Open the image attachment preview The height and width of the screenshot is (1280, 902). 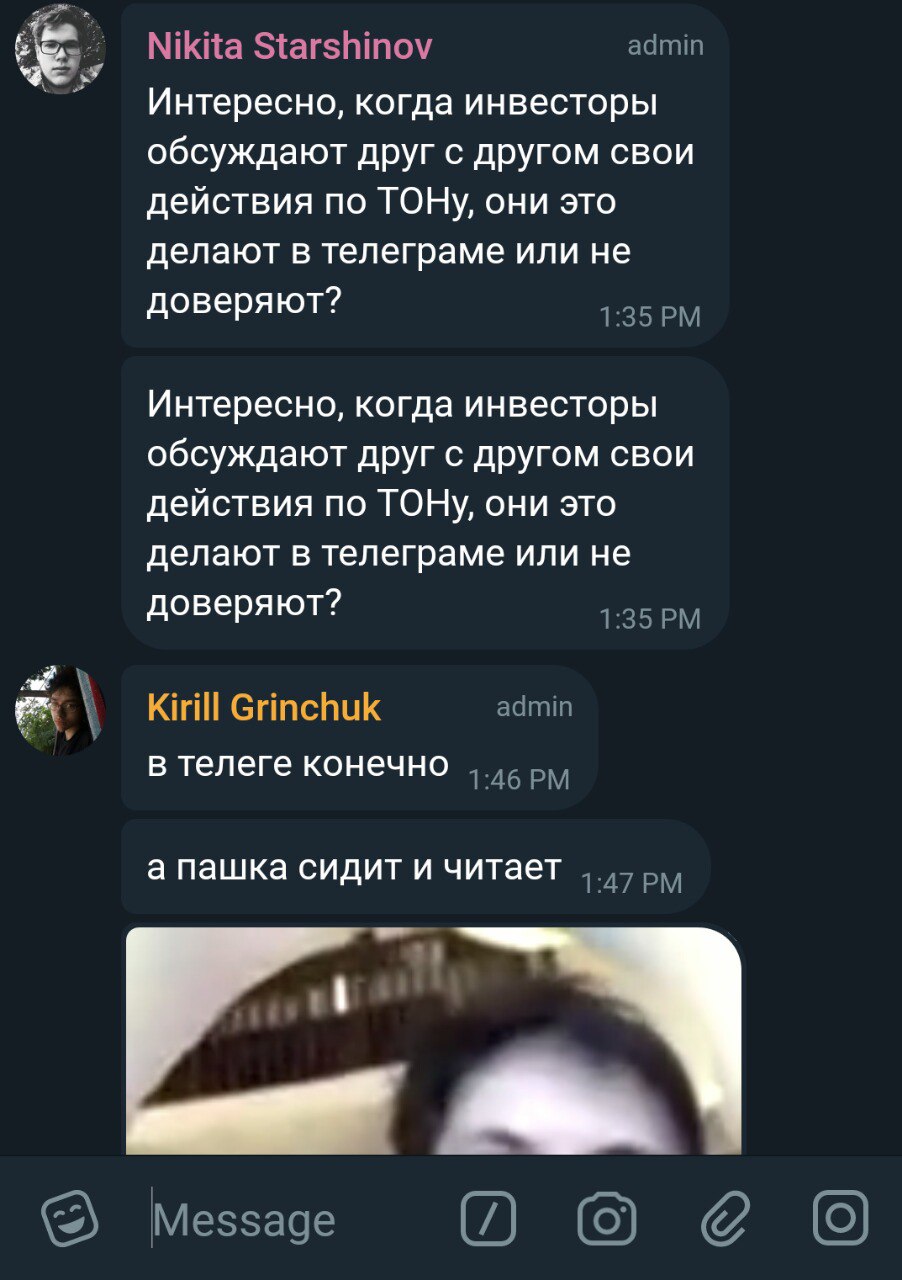pos(434,1040)
